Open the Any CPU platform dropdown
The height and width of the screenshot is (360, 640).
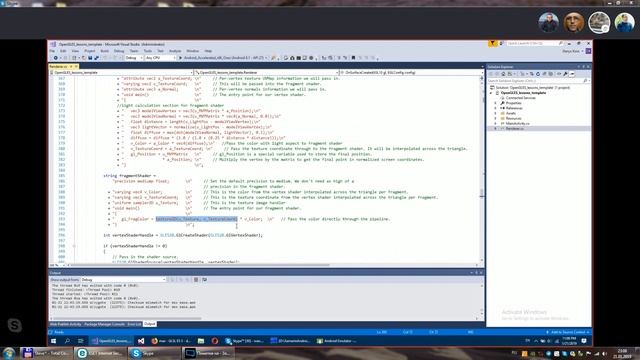(160, 58)
